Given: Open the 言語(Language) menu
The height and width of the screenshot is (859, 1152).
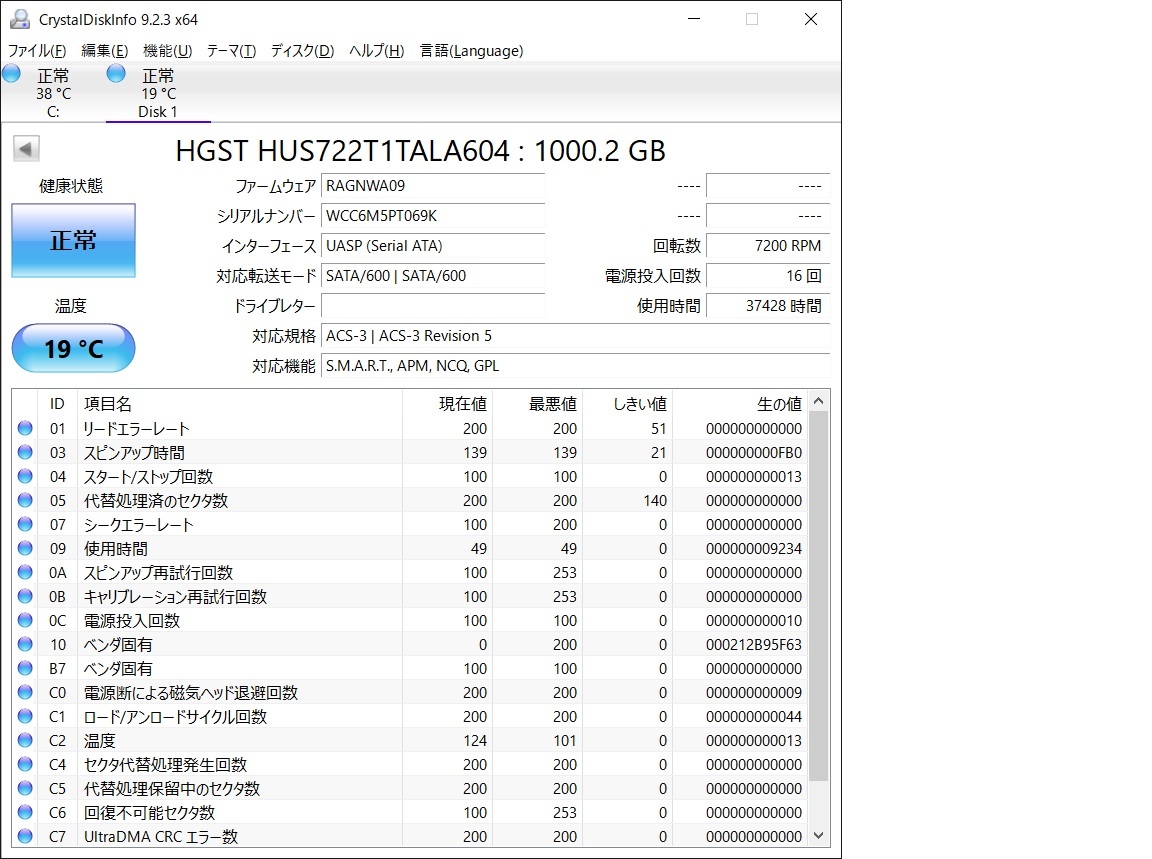Looking at the screenshot, I should pyautogui.click(x=471, y=51).
